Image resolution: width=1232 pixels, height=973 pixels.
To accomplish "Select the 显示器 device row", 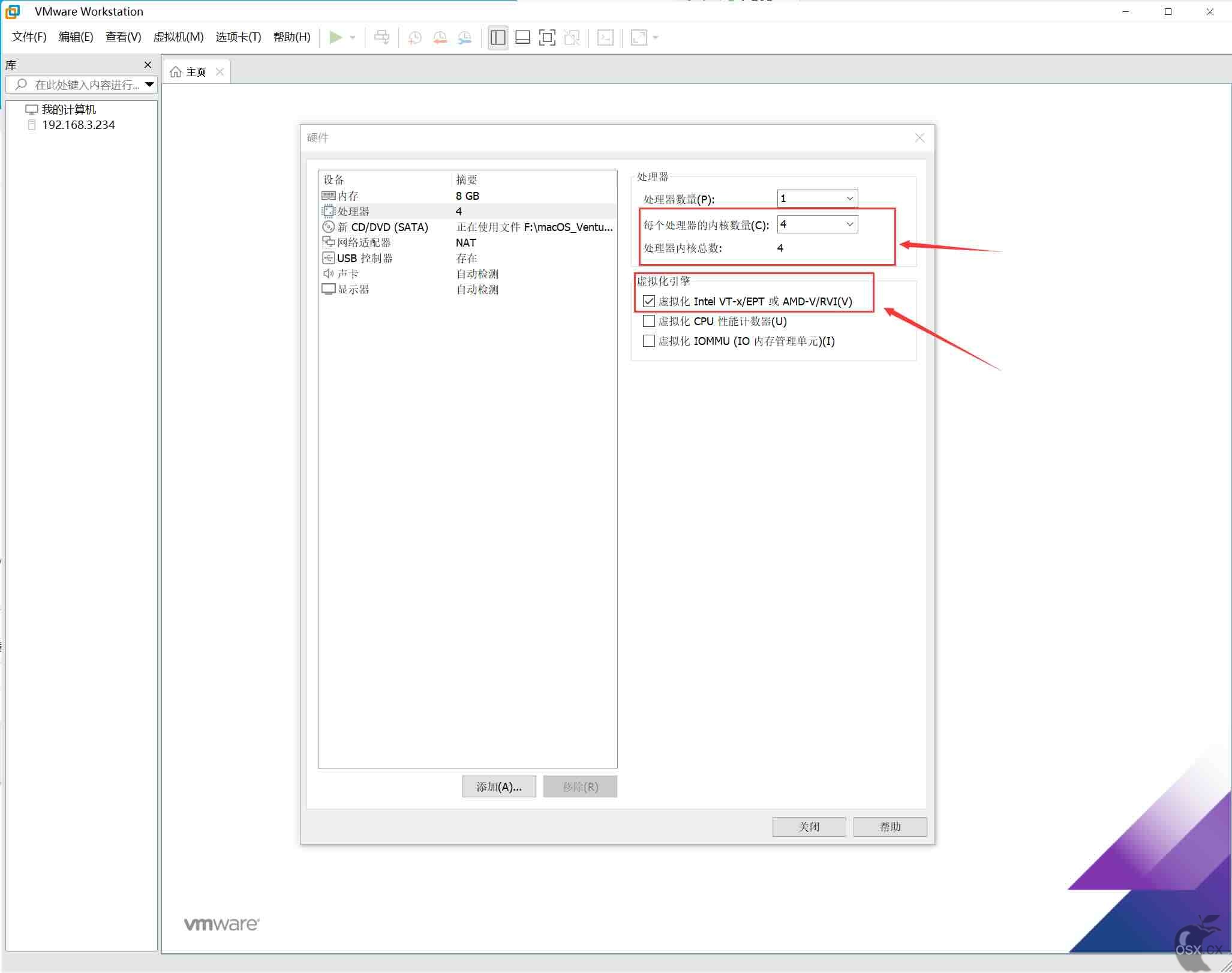I will pyautogui.click(x=467, y=290).
